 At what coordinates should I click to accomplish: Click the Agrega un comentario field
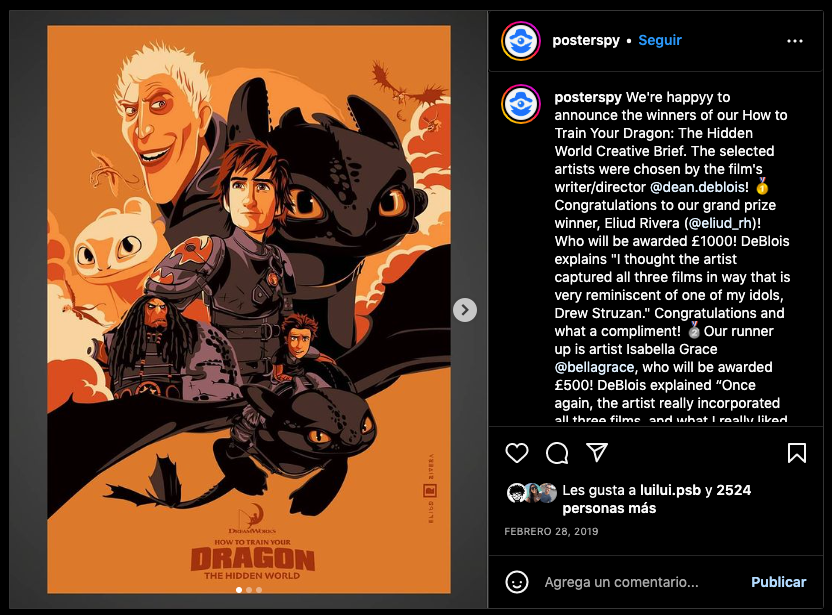[x=621, y=582]
